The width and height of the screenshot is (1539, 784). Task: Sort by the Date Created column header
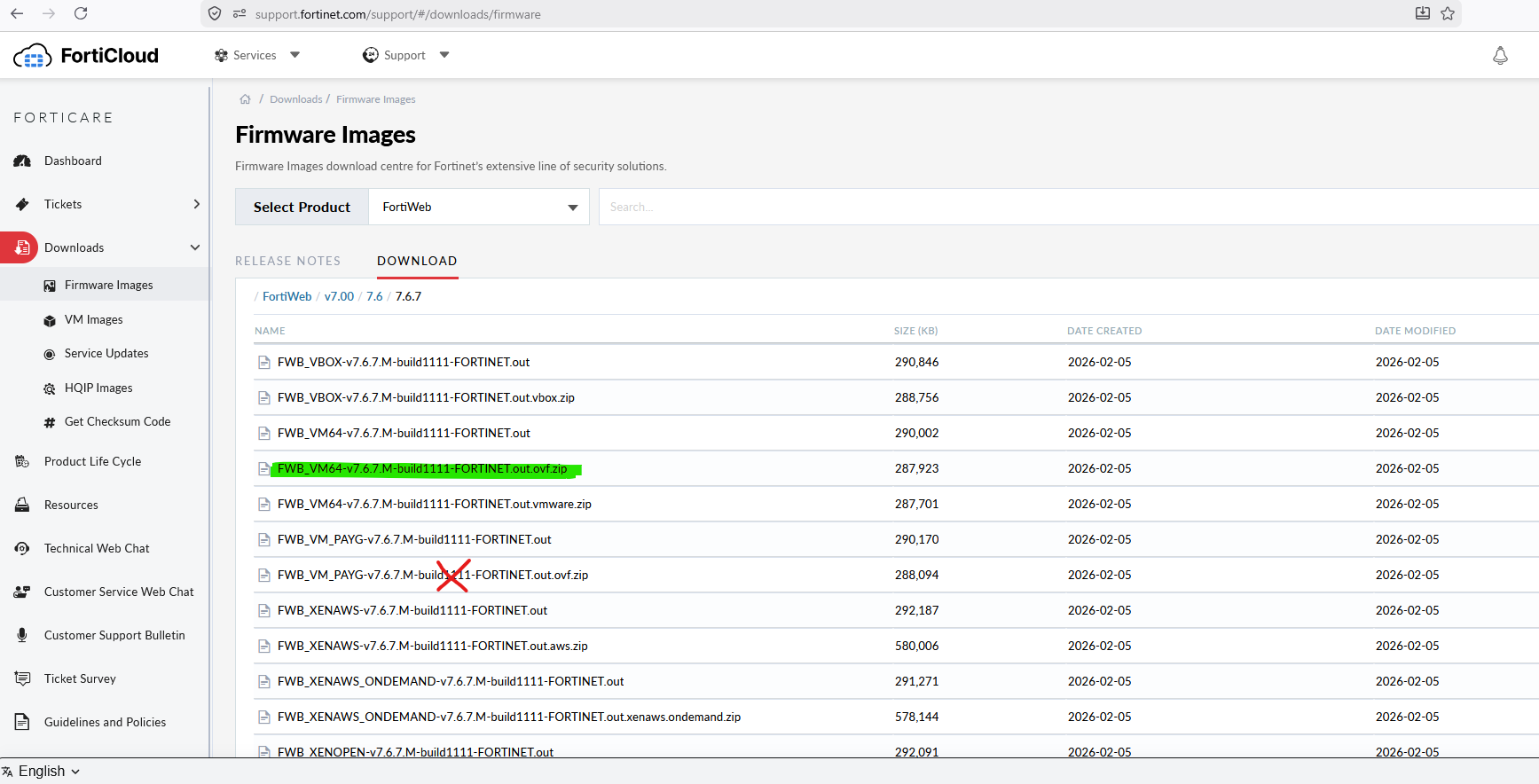1104,331
